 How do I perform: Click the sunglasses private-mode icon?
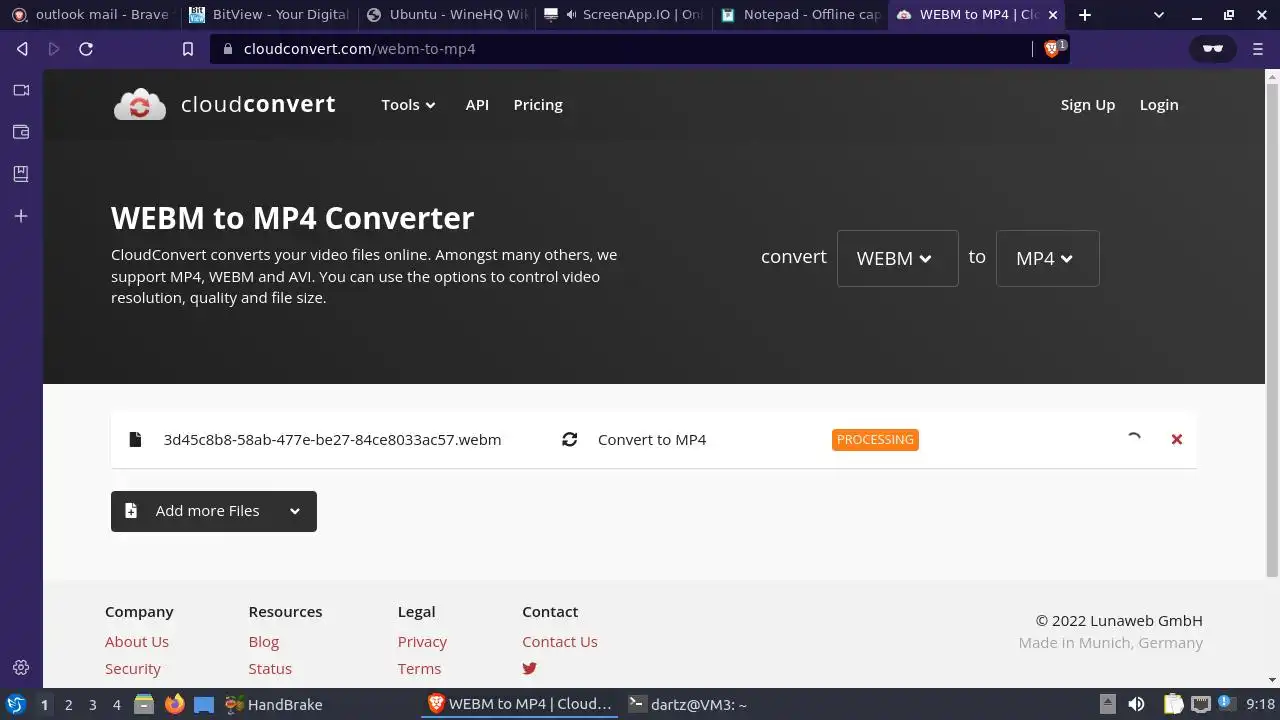(x=1213, y=49)
